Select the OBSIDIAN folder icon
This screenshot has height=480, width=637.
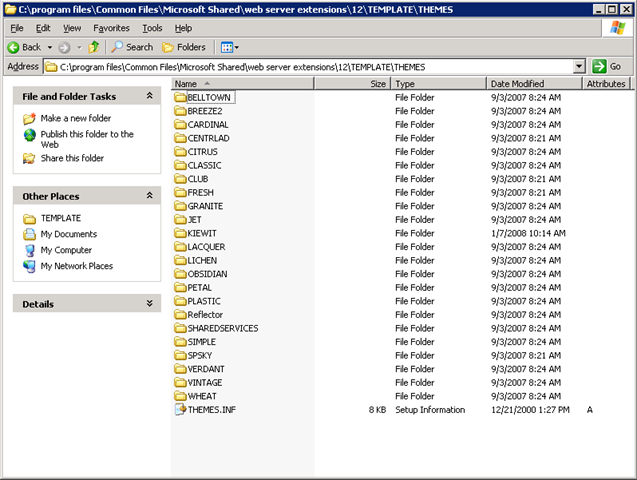(x=180, y=274)
